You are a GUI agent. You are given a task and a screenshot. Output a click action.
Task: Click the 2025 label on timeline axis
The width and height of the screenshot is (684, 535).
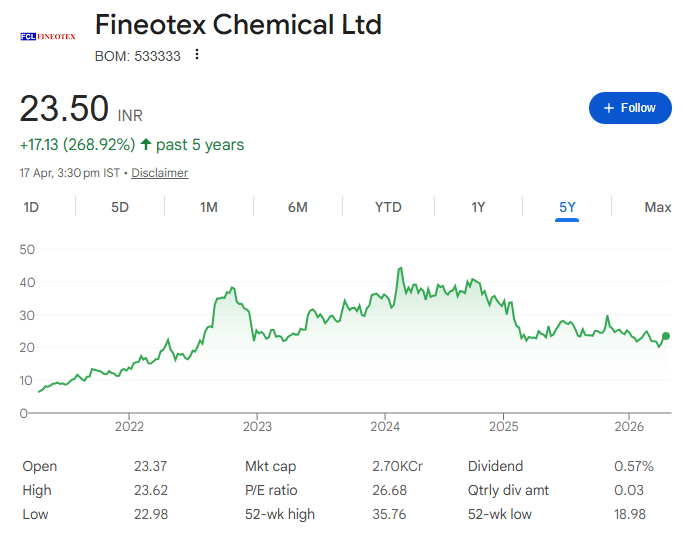point(503,426)
